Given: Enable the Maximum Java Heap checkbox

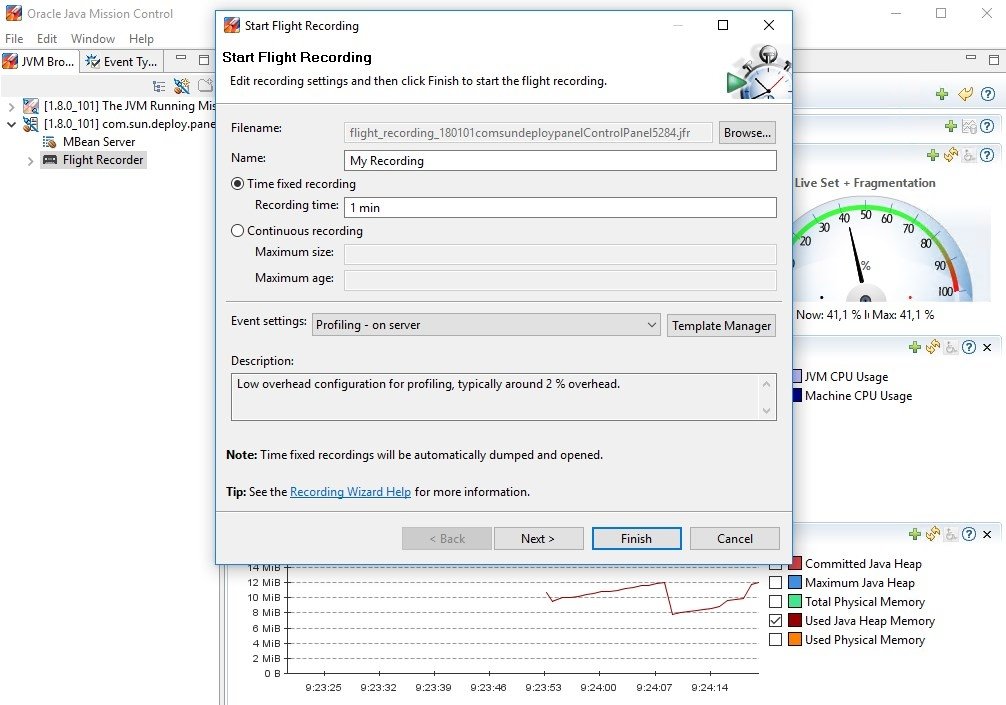Looking at the screenshot, I should (775, 582).
